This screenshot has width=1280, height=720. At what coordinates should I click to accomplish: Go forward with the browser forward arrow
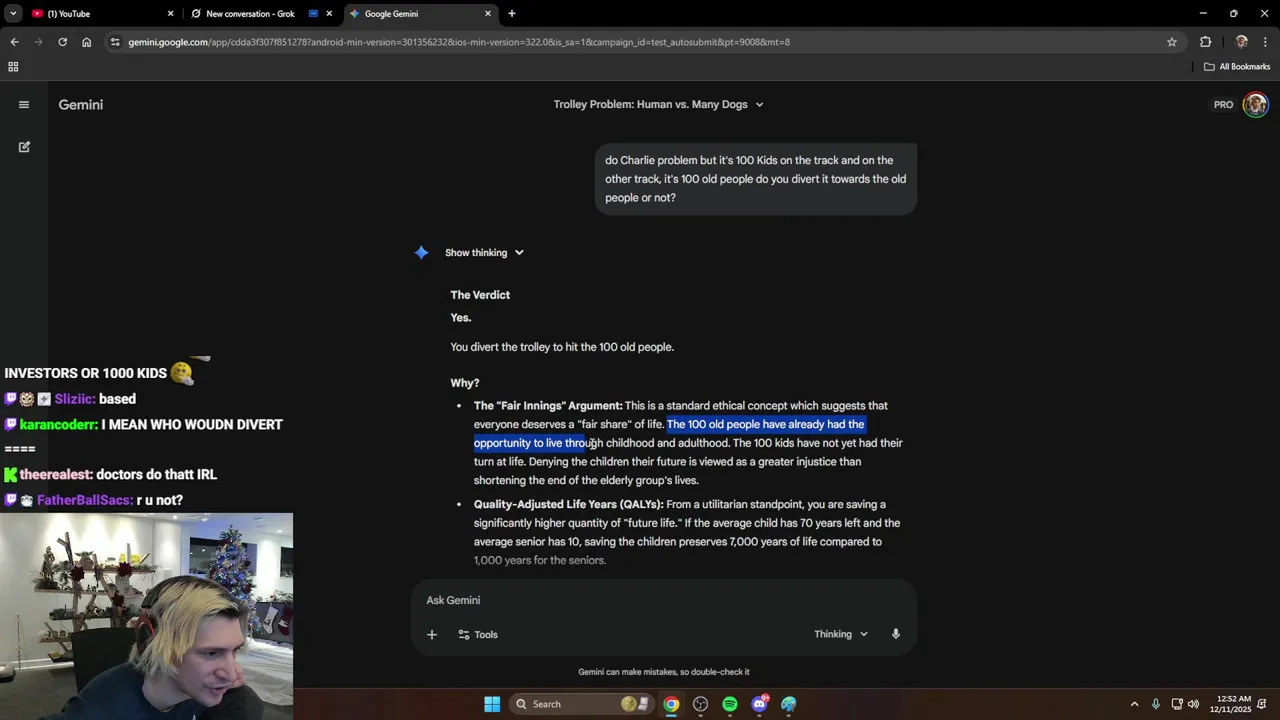pyautogui.click(x=38, y=42)
